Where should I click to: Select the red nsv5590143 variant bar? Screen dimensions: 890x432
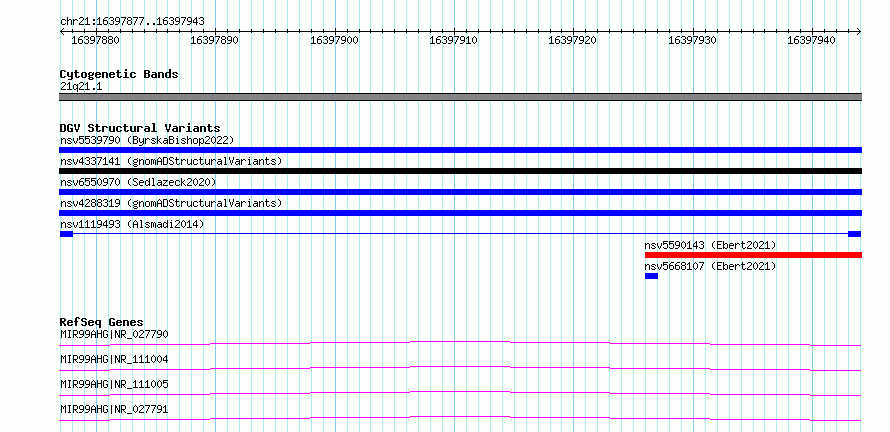coord(753,255)
